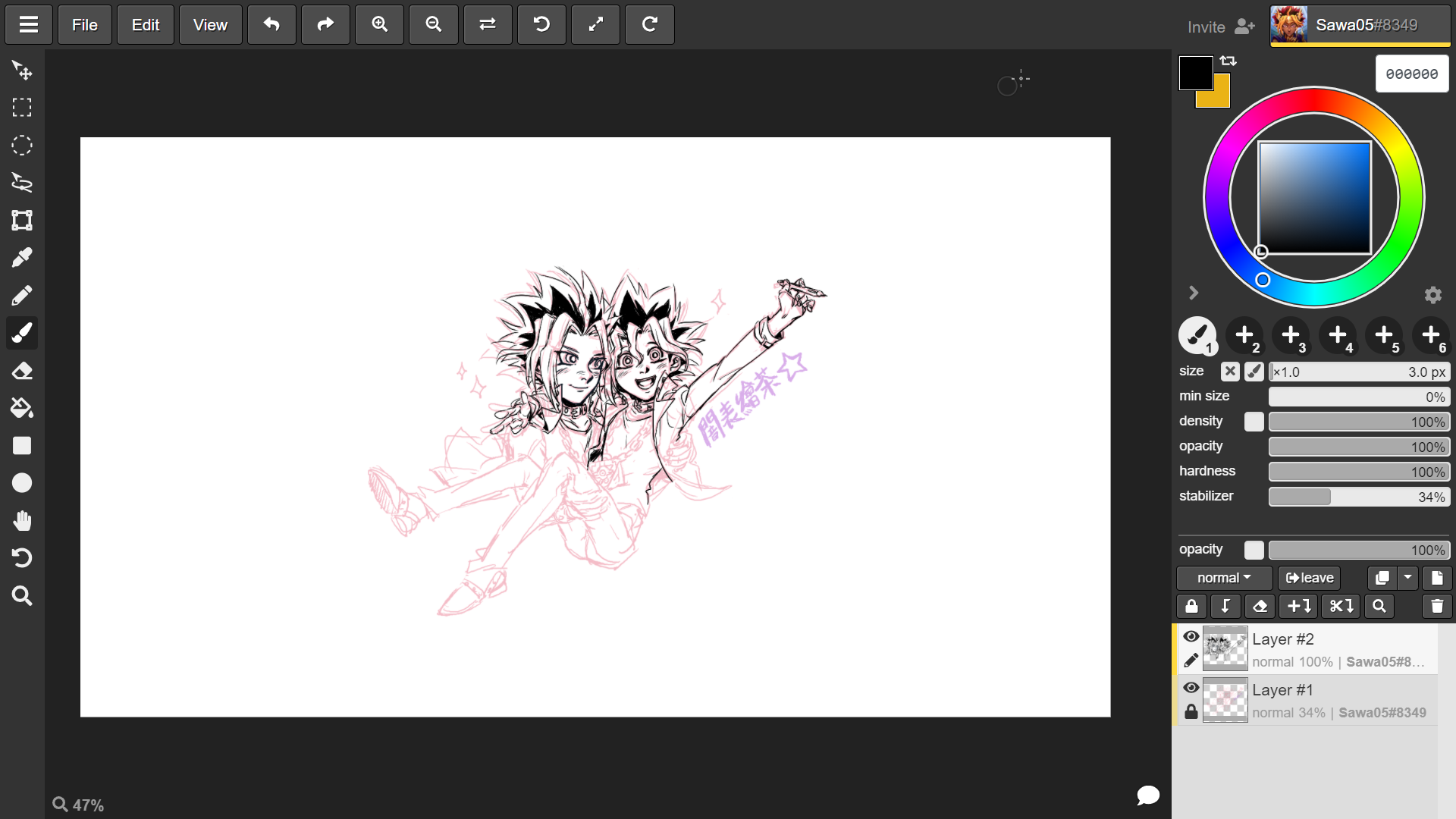Select the Hand pan tool
This screenshot has width=1456, height=819.
pos(22,521)
